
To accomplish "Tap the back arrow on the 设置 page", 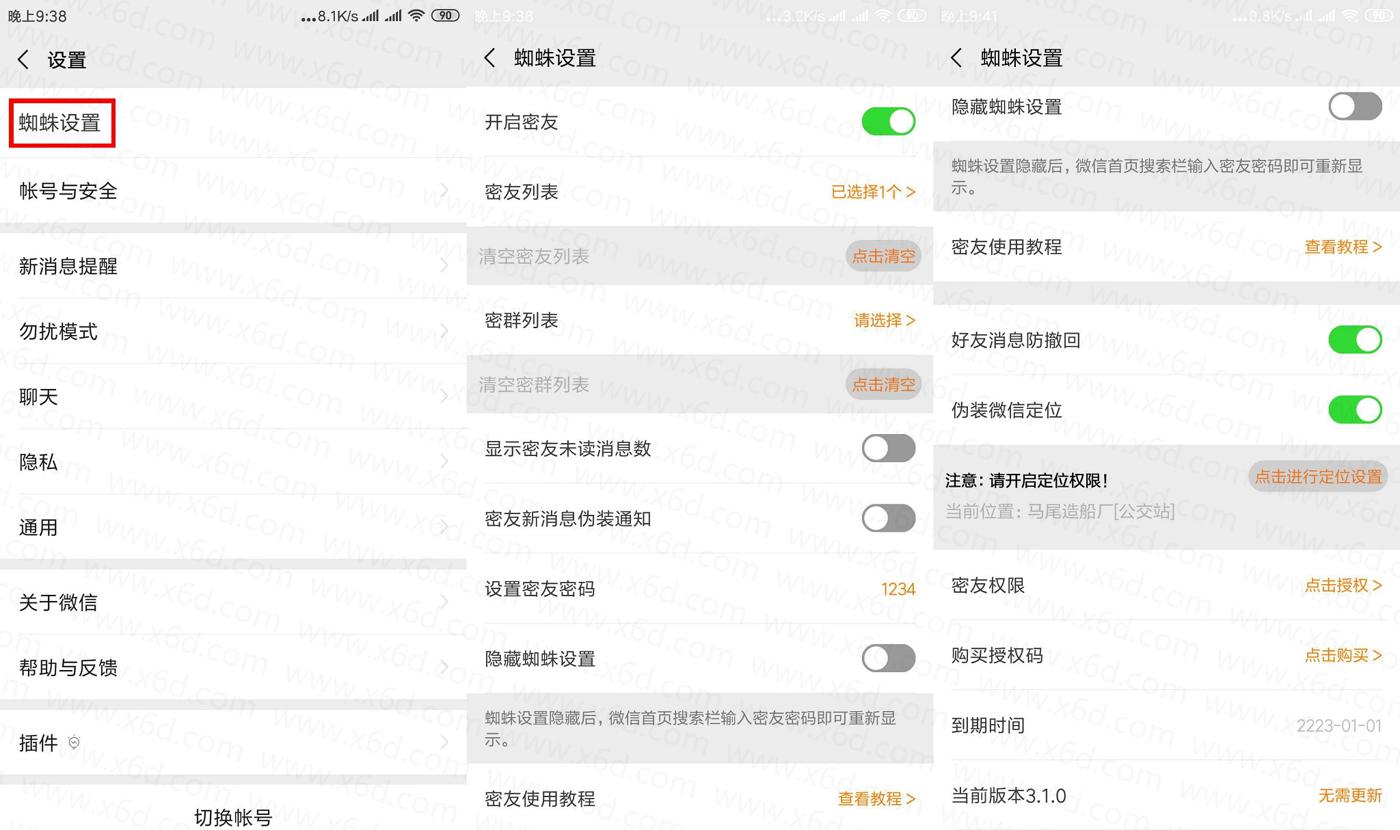I will 22,59.
